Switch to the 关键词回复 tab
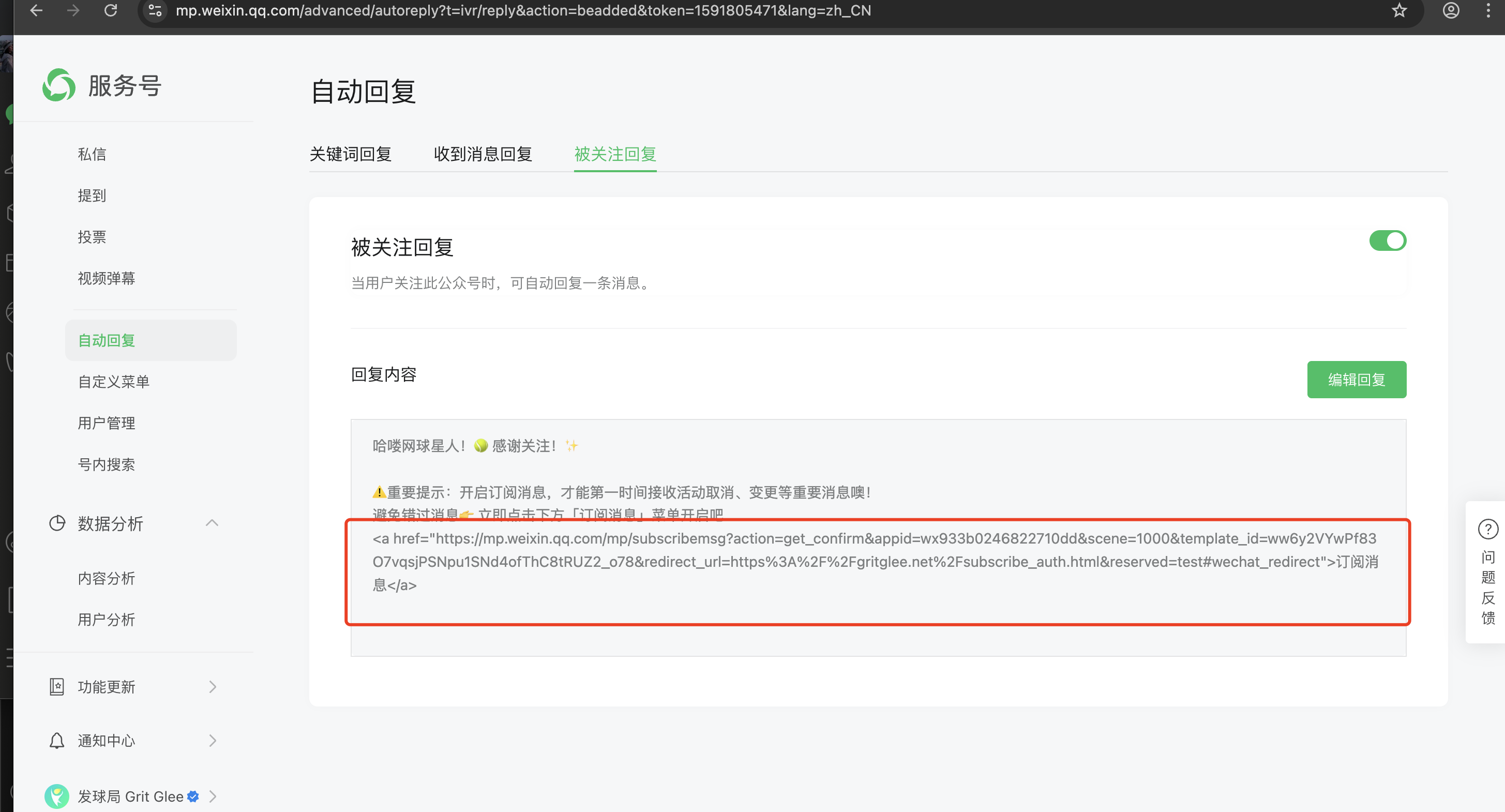 point(350,154)
